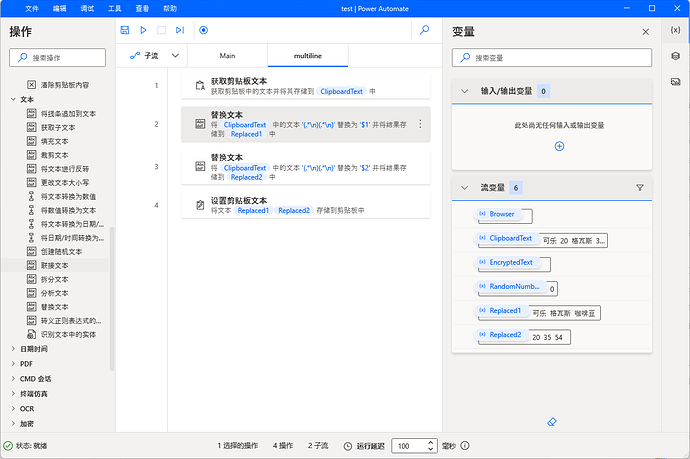690x459 pixels.
Task: Open the 查看 menu
Action: pos(142,8)
